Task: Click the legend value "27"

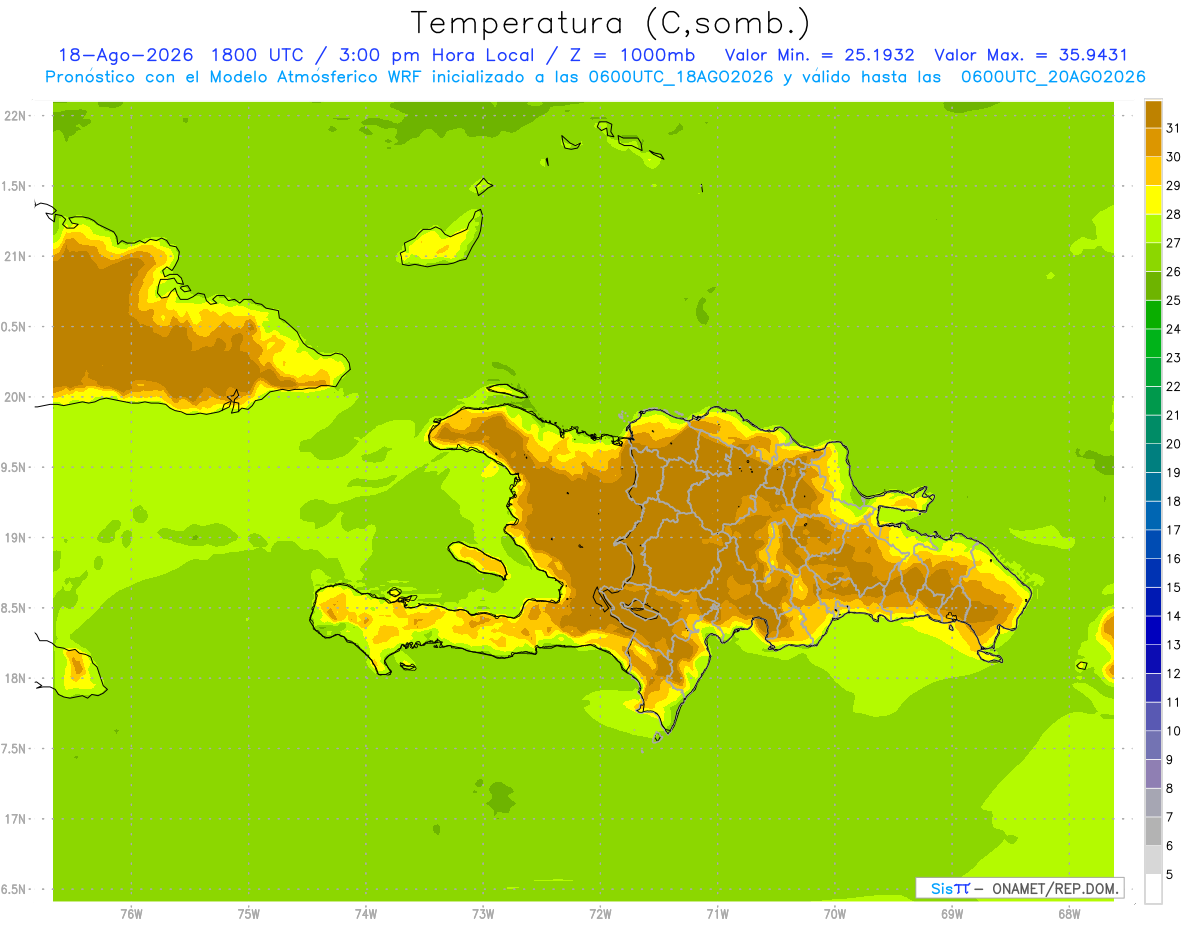Action: pos(1173,243)
